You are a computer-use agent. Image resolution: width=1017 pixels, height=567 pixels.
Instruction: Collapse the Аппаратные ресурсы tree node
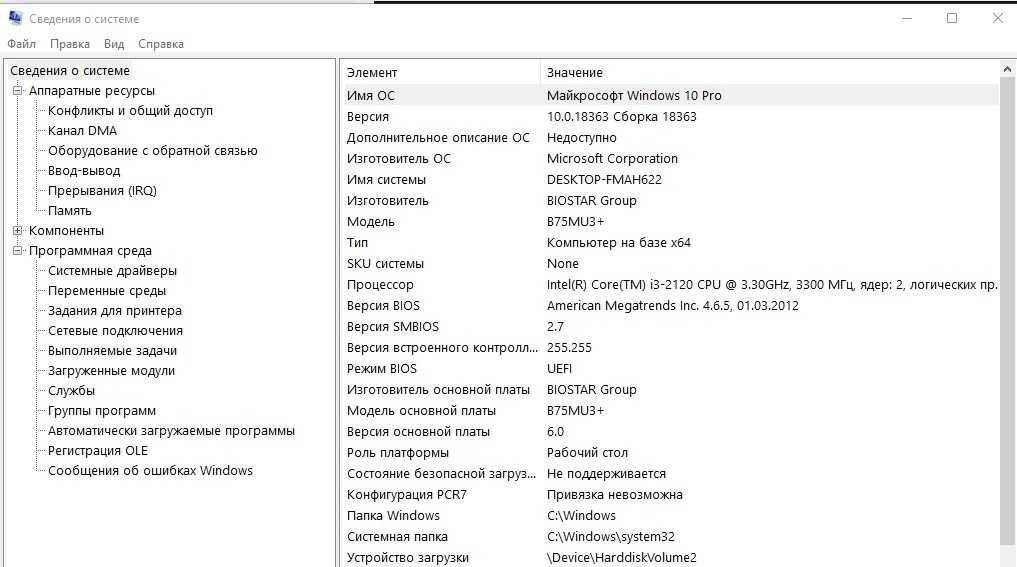pos(17,91)
